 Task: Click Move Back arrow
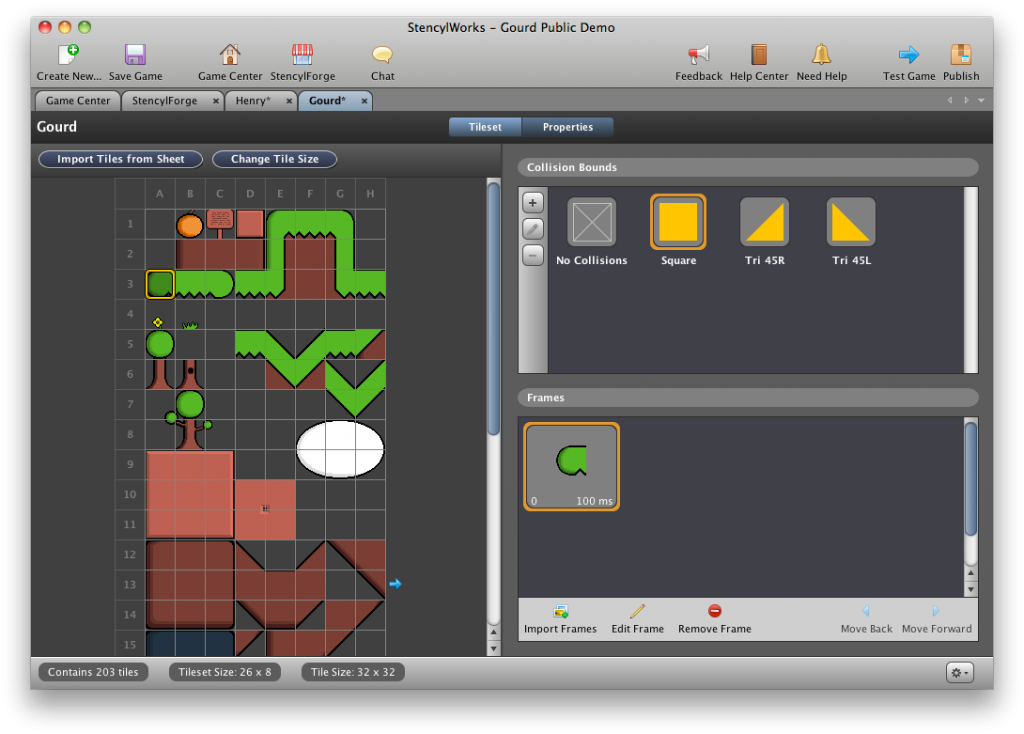click(x=866, y=611)
